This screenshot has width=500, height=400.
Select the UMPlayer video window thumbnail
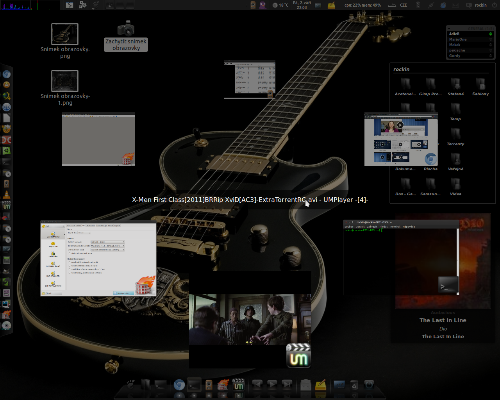click(x=250, y=320)
